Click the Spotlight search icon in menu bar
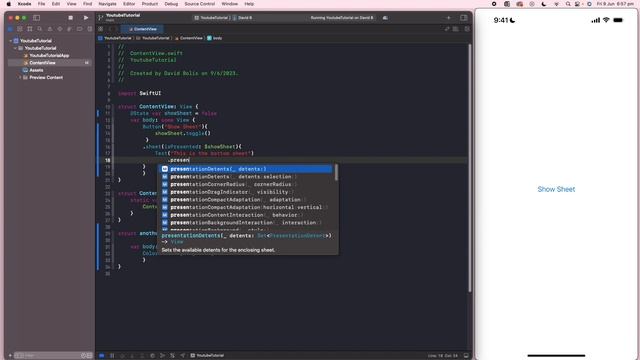Viewport: 640px width, 360px height. pyautogui.click(x=568, y=4)
